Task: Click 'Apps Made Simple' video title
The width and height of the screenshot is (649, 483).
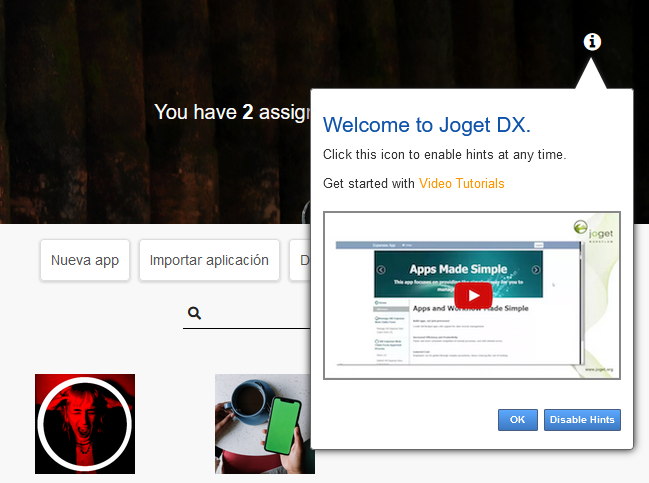Action: (458, 269)
